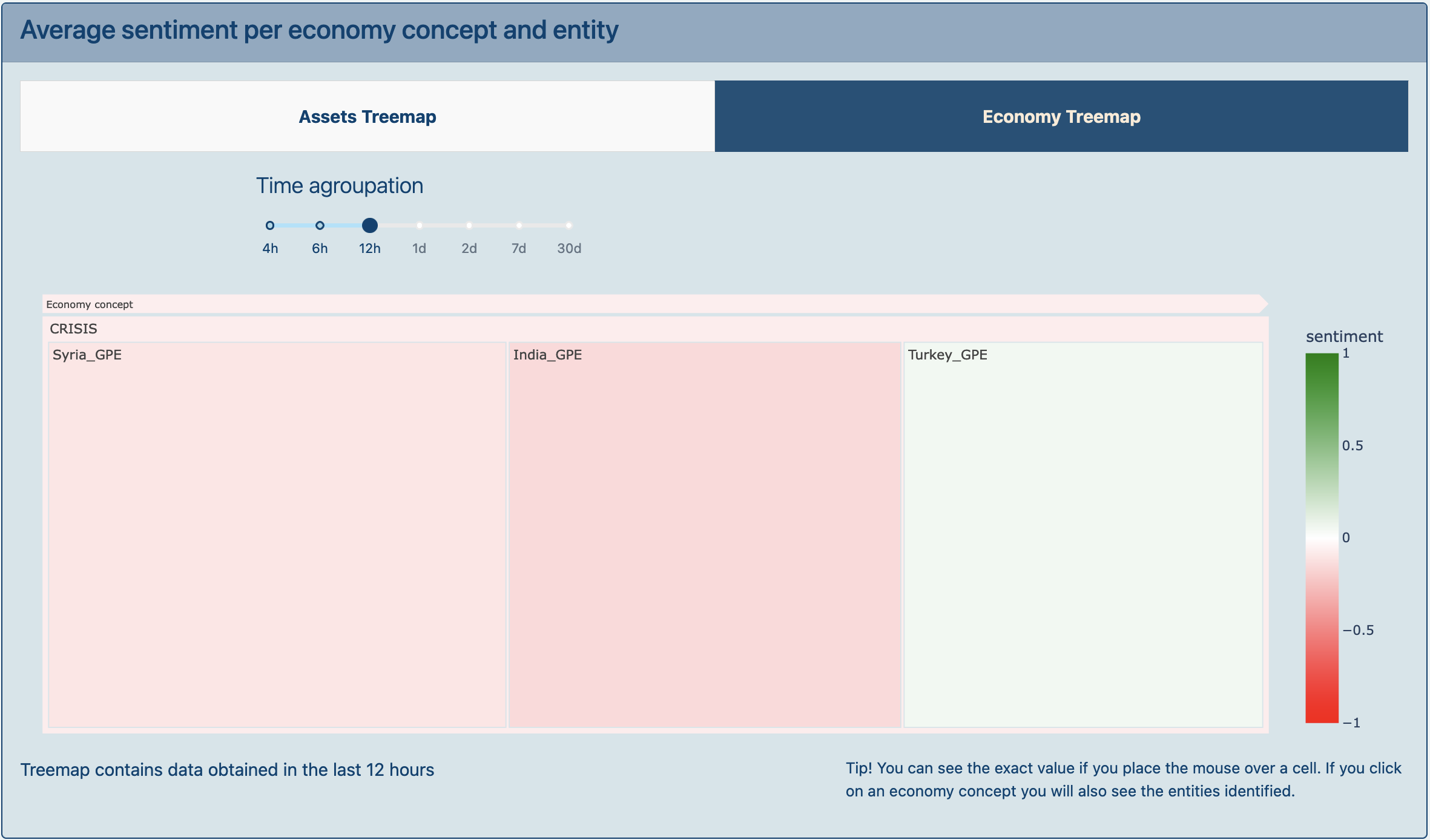Image resolution: width=1430 pixels, height=840 pixels.
Task: Select the Turkey_GPE treemap cell
Action: [1083, 535]
